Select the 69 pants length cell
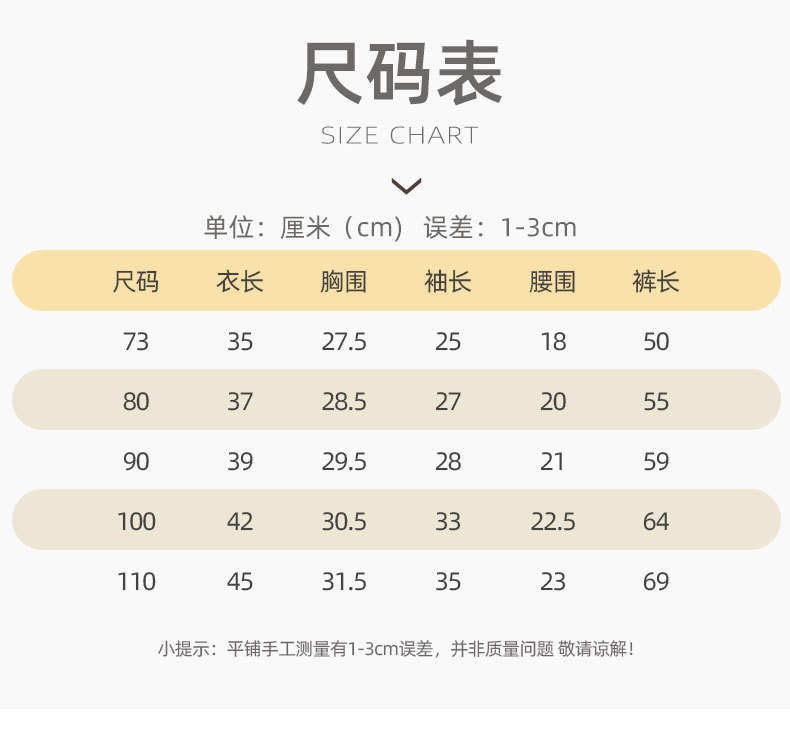Image resolution: width=790 pixels, height=736 pixels. [656, 582]
